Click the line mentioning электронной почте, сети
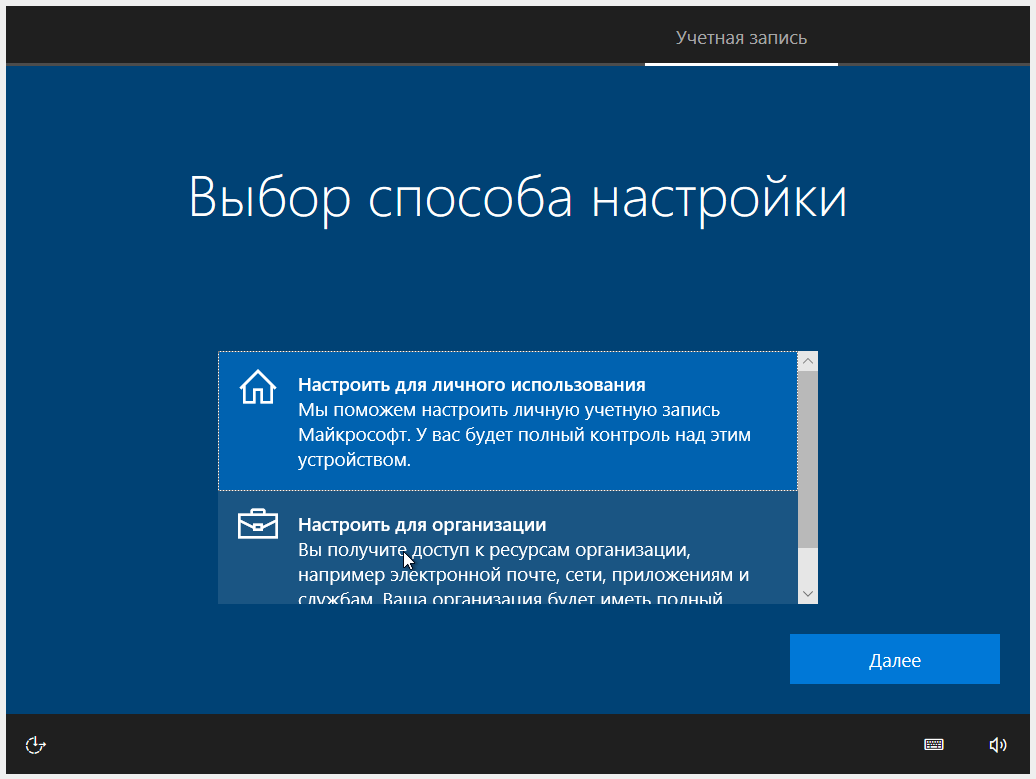This screenshot has width=1036, height=779. [523, 575]
